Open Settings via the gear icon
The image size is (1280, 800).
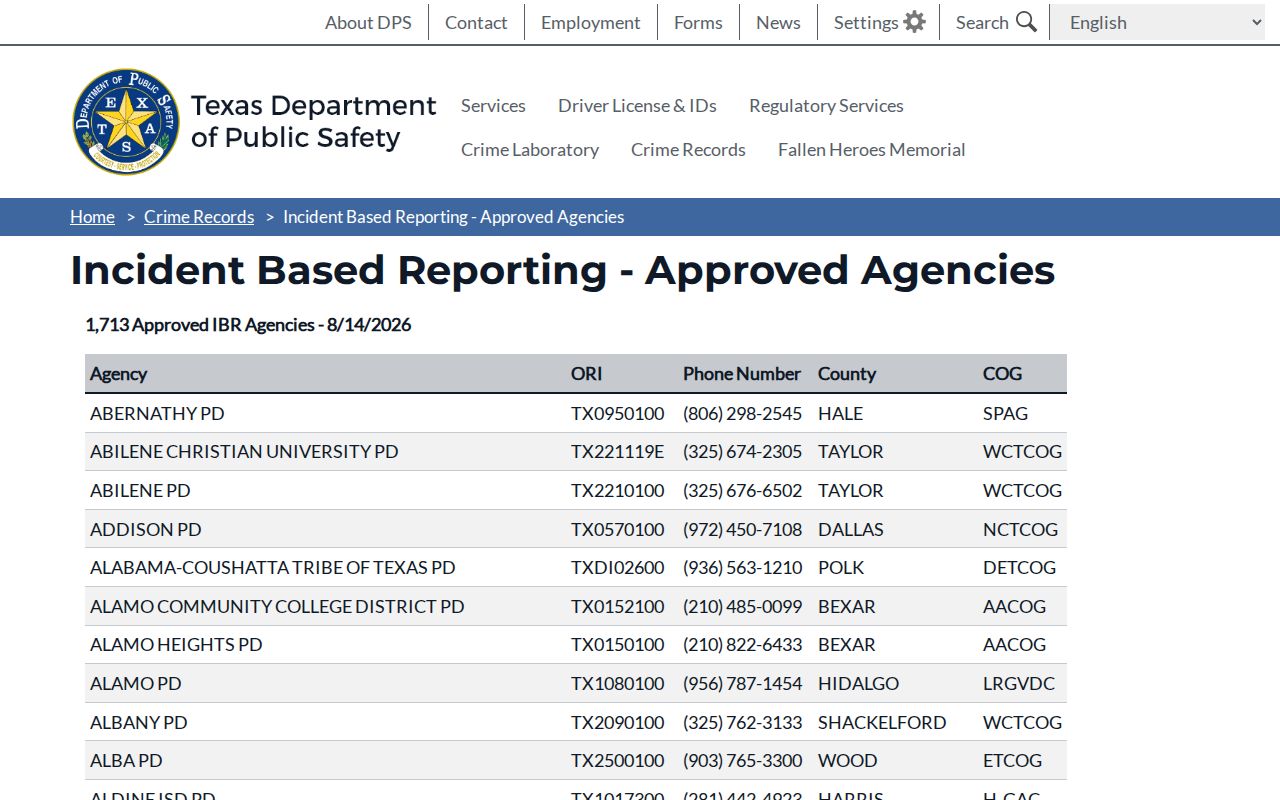click(x=914, y=22)
